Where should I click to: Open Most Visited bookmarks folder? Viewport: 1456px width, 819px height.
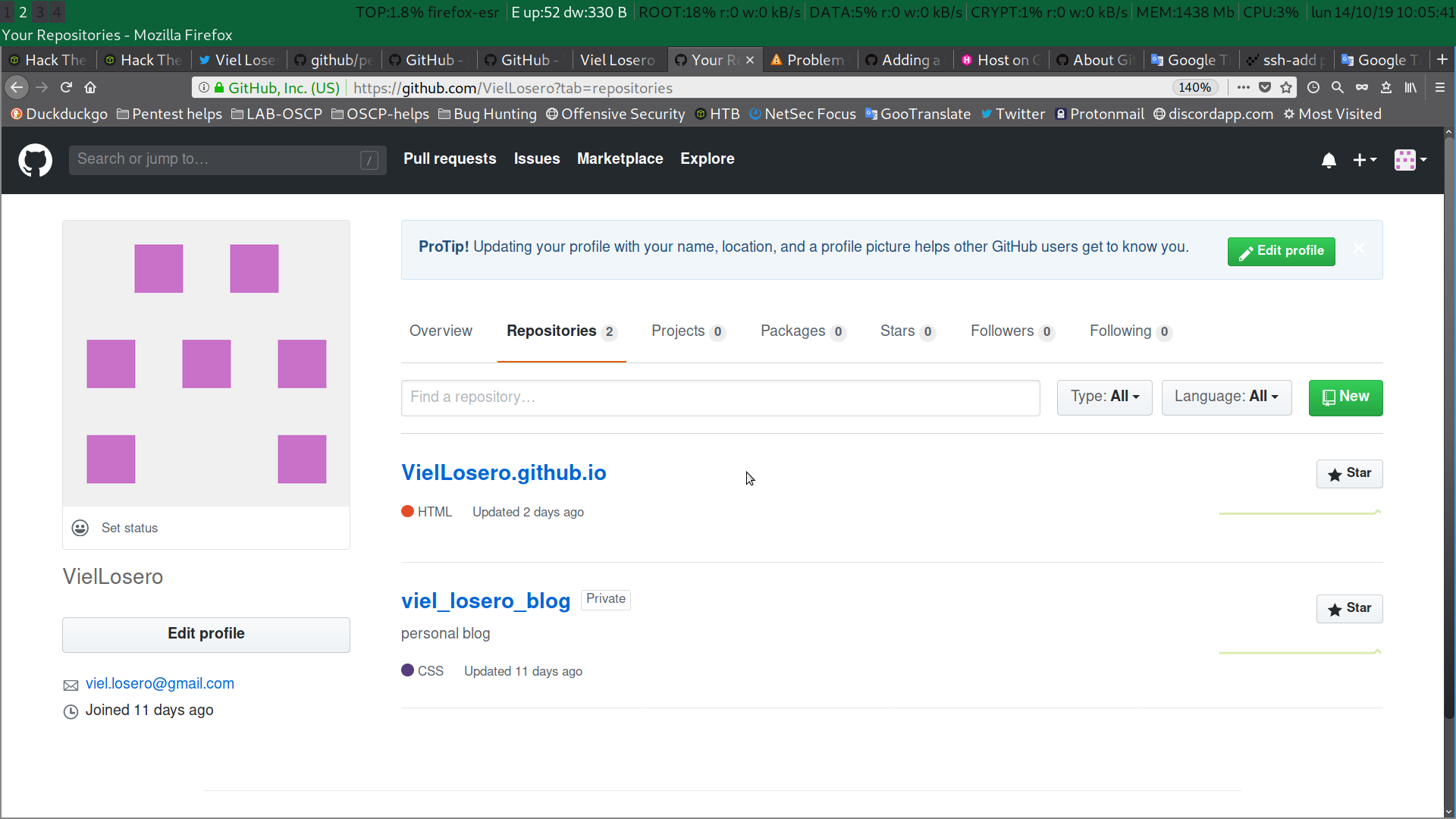click(1332, 115)
